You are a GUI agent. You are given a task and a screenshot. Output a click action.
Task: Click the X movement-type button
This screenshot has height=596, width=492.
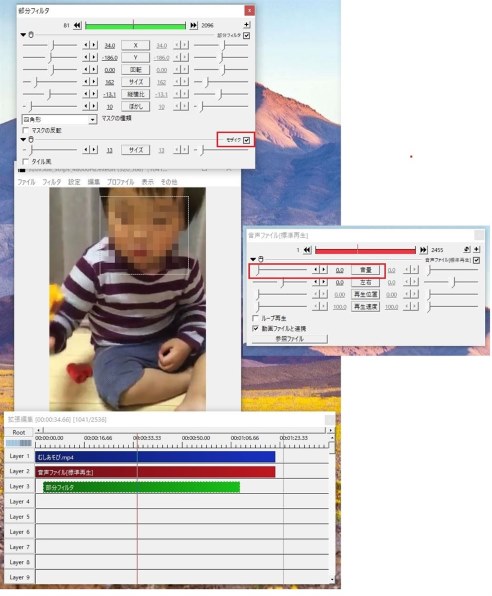pos(135,45)
